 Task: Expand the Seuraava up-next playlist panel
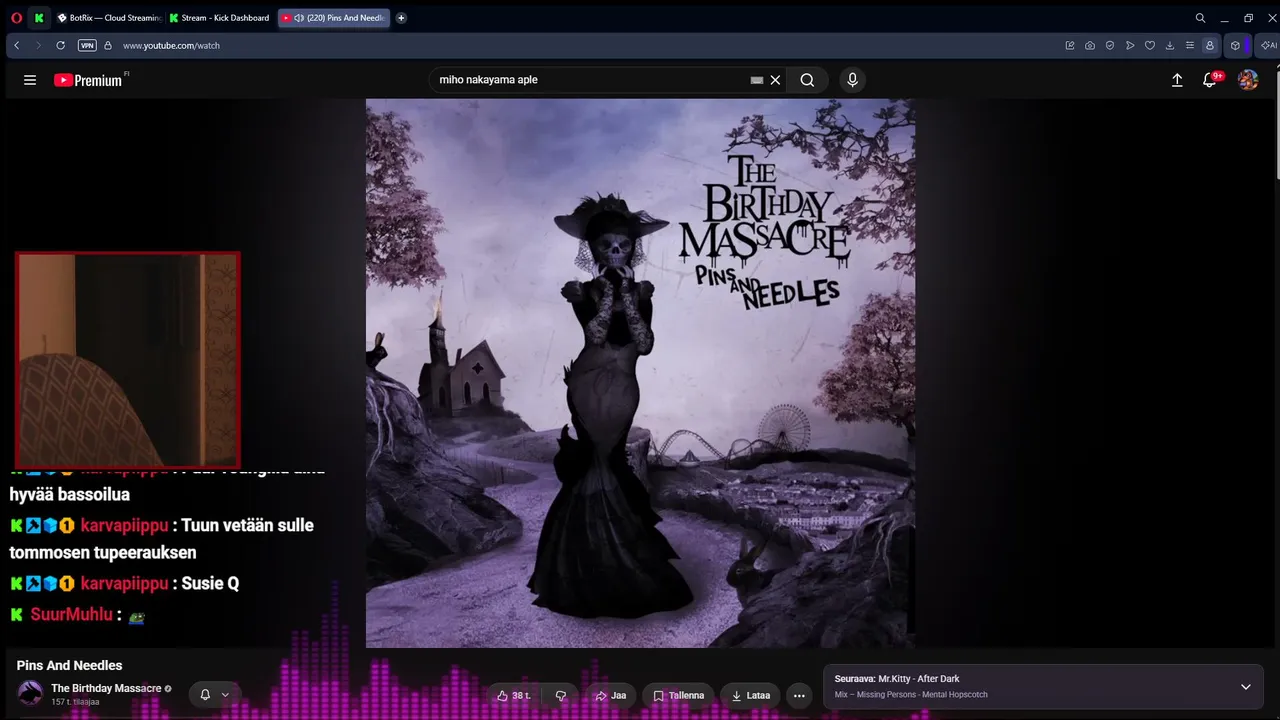(1246, 687)
